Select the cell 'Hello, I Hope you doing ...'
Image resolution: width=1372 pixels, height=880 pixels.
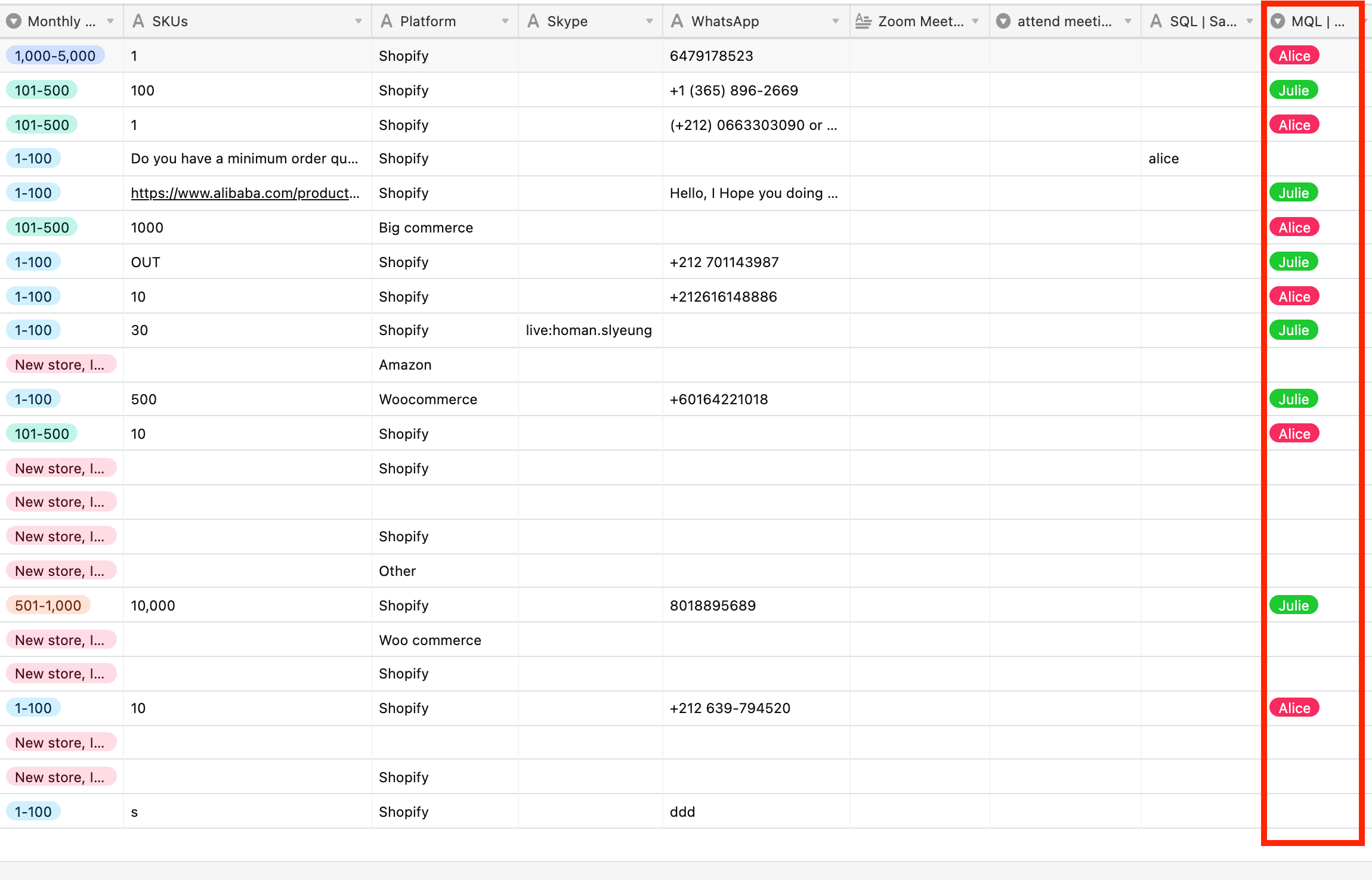pyautogui.click(x=756, y=193)
